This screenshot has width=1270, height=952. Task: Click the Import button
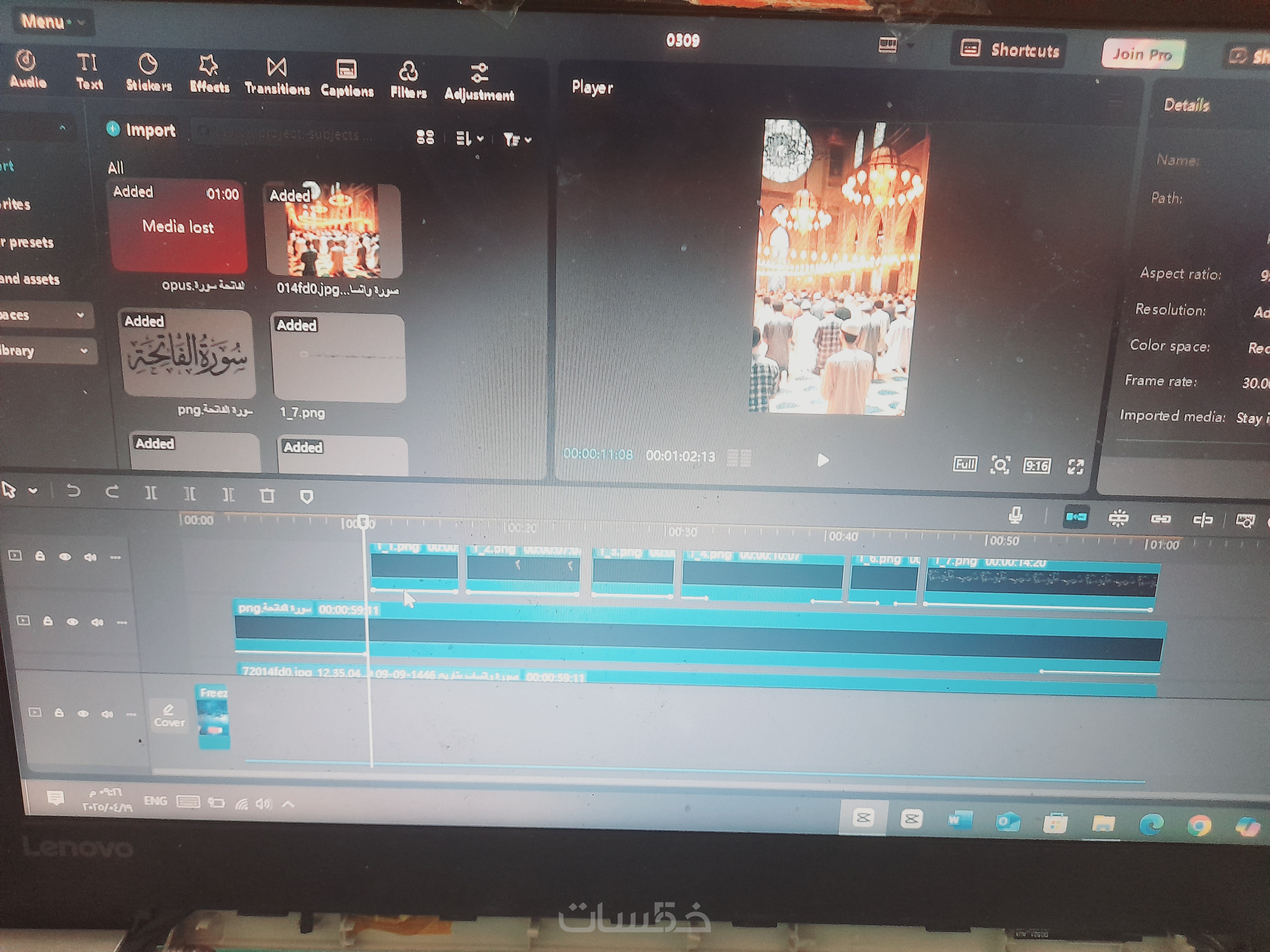(141, 130)
